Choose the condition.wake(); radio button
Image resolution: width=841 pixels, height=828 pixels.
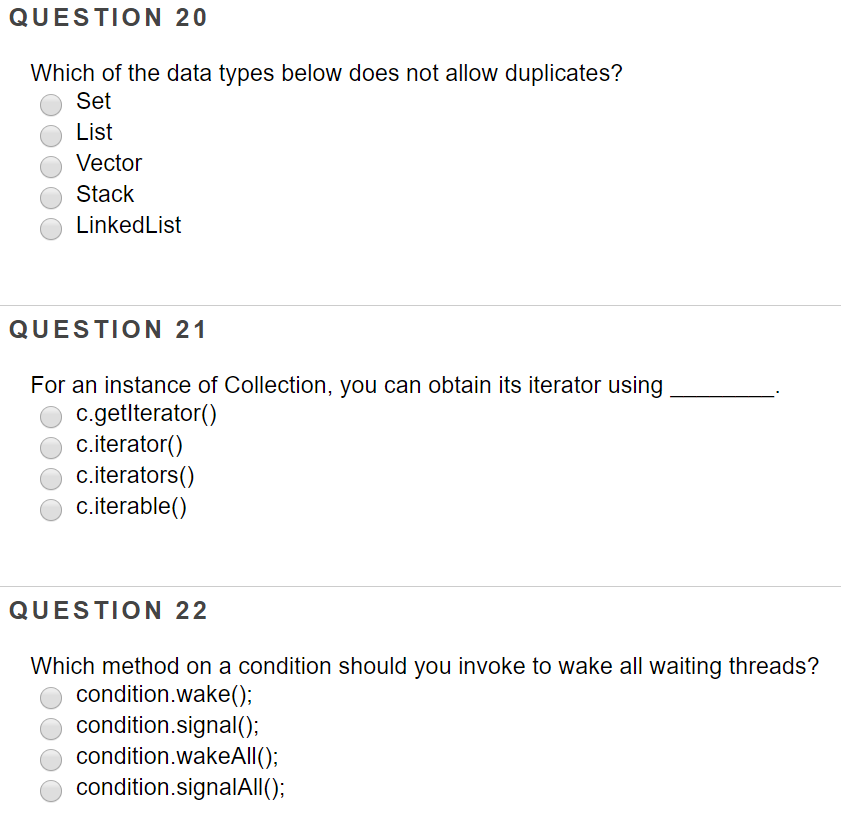tap(51, 697)
